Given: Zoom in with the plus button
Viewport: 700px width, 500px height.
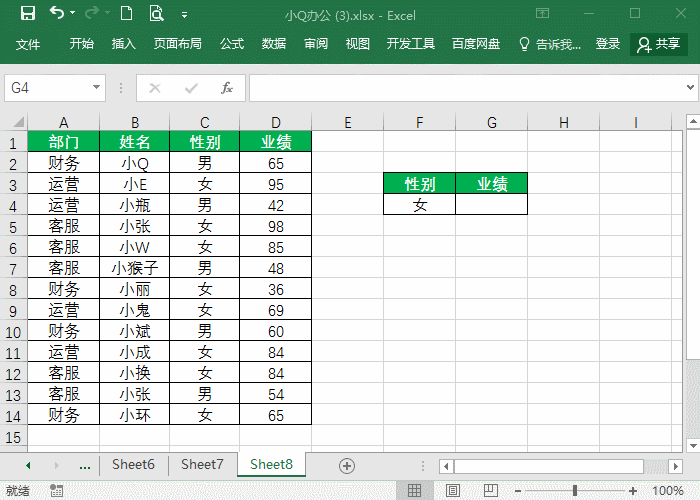Looking at the screenshot, I should coord(633,491).
